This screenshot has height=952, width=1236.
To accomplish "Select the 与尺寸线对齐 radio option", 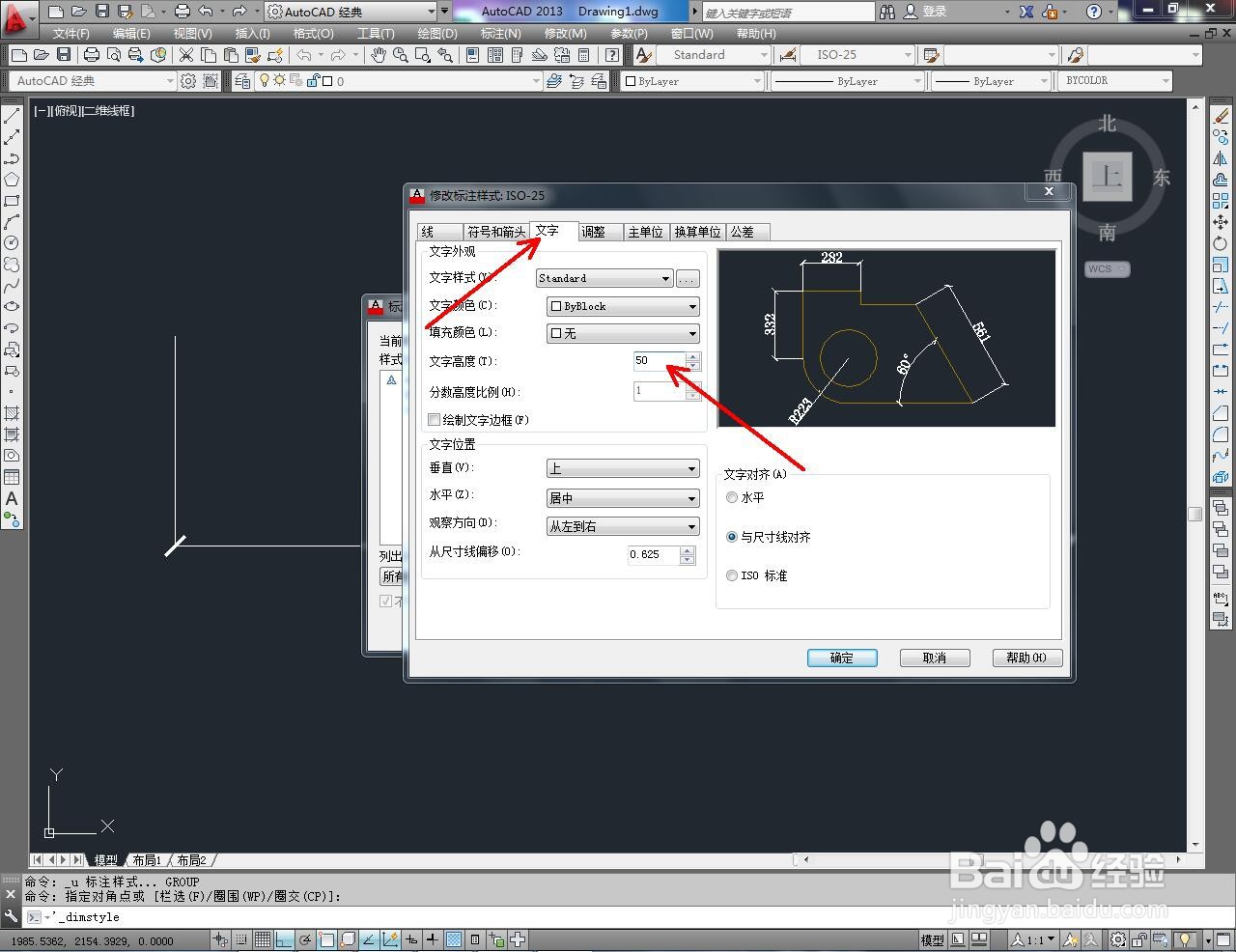I will point(732,537).
